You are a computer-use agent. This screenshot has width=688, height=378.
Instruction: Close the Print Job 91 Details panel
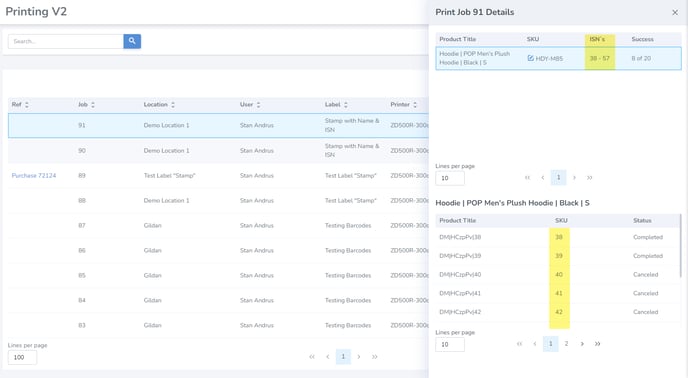[x=675, y=13]
